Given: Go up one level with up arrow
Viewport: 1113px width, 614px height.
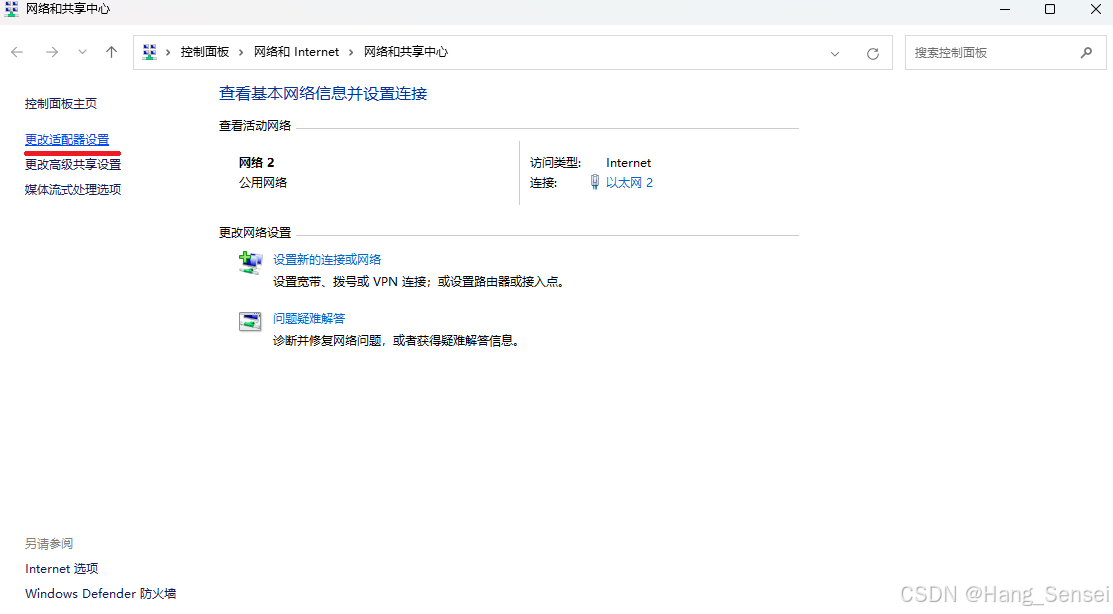Looking at the screenshot, I should (111, 52).
